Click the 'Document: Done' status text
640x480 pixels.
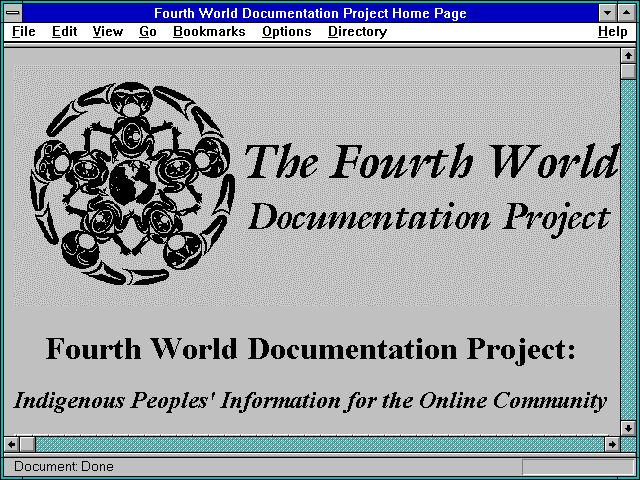point(64,466)
